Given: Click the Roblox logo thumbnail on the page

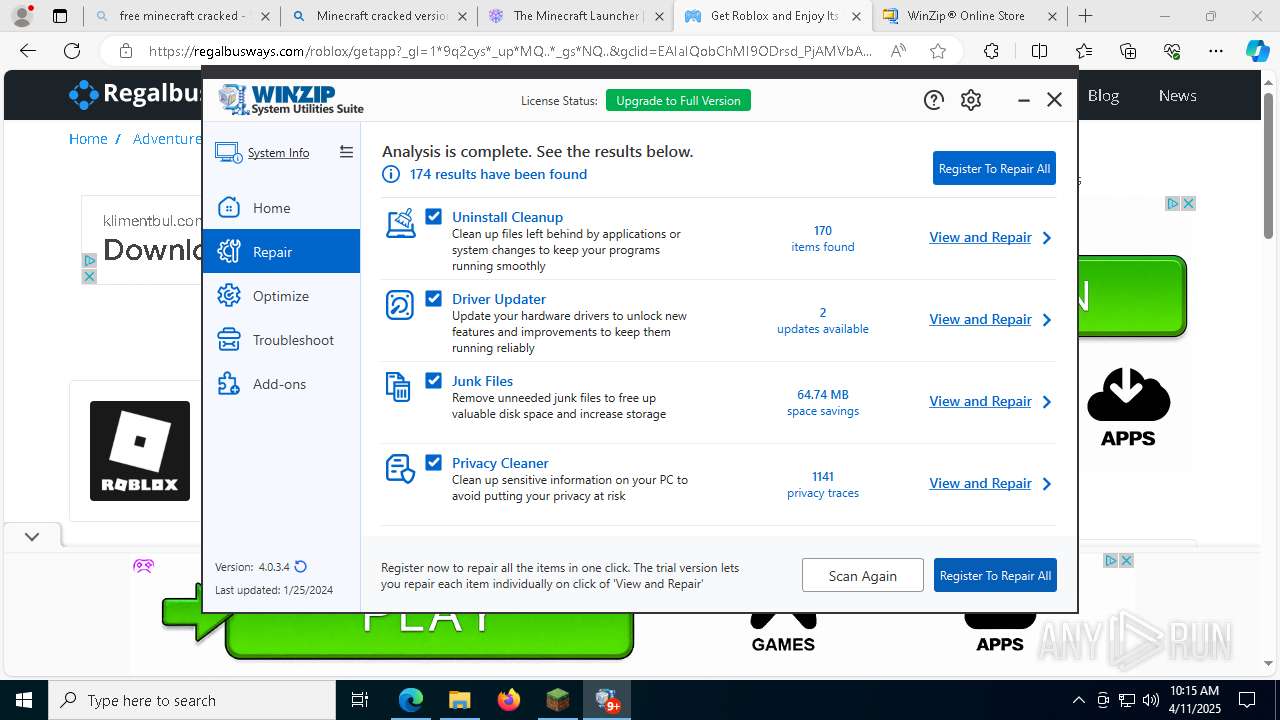Looking at the screenshot, I should coord(140,451).
